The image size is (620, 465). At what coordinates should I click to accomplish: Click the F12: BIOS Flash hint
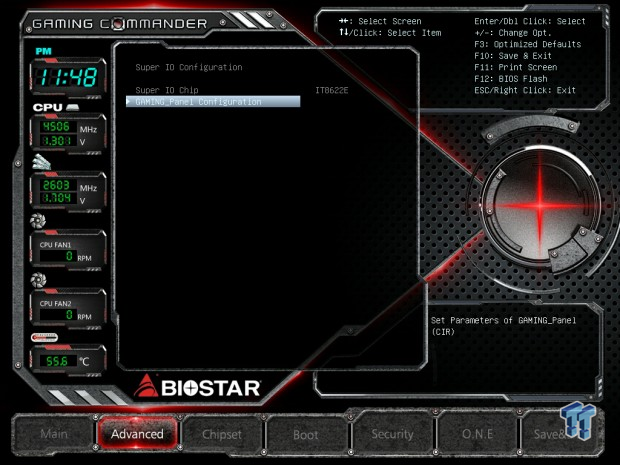(x=511, y=79)
